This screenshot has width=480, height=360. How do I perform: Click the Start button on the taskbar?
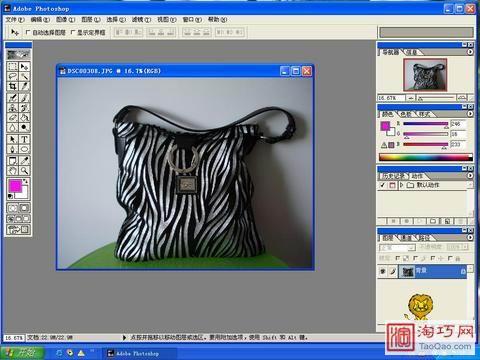click(x=22, y=353)
